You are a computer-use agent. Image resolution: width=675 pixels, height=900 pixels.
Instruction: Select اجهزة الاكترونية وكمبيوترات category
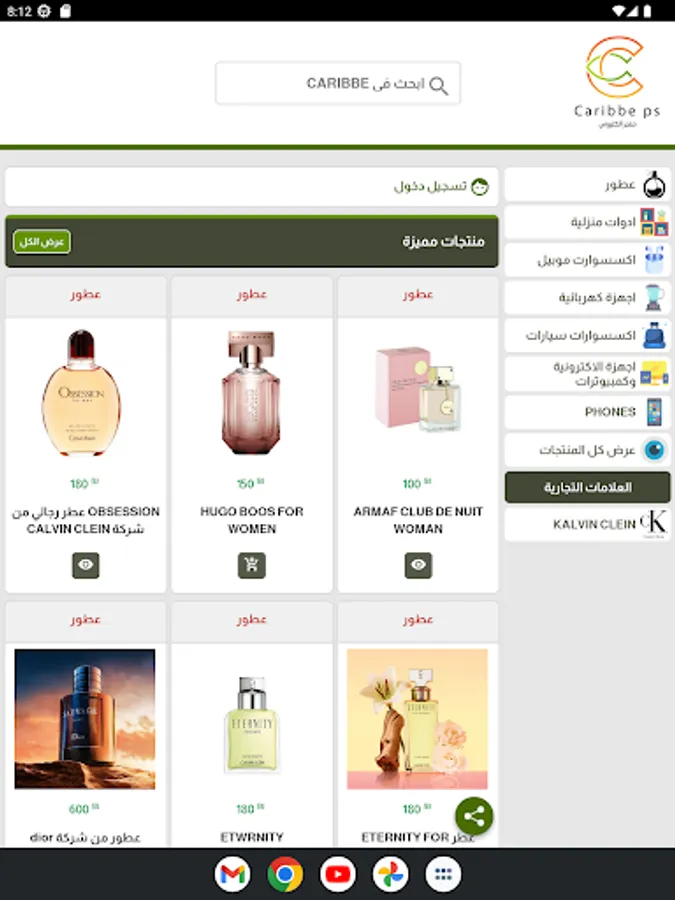(587, 374)
